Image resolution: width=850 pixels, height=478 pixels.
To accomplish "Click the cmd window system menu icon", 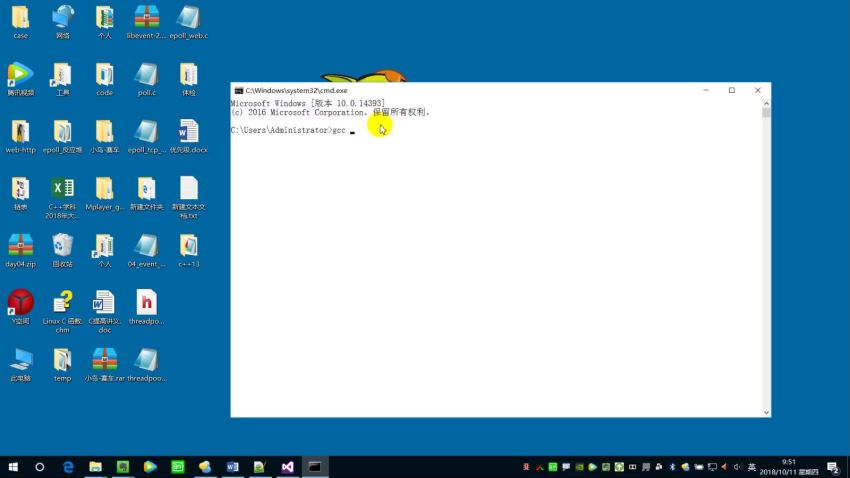I will 239,91.
